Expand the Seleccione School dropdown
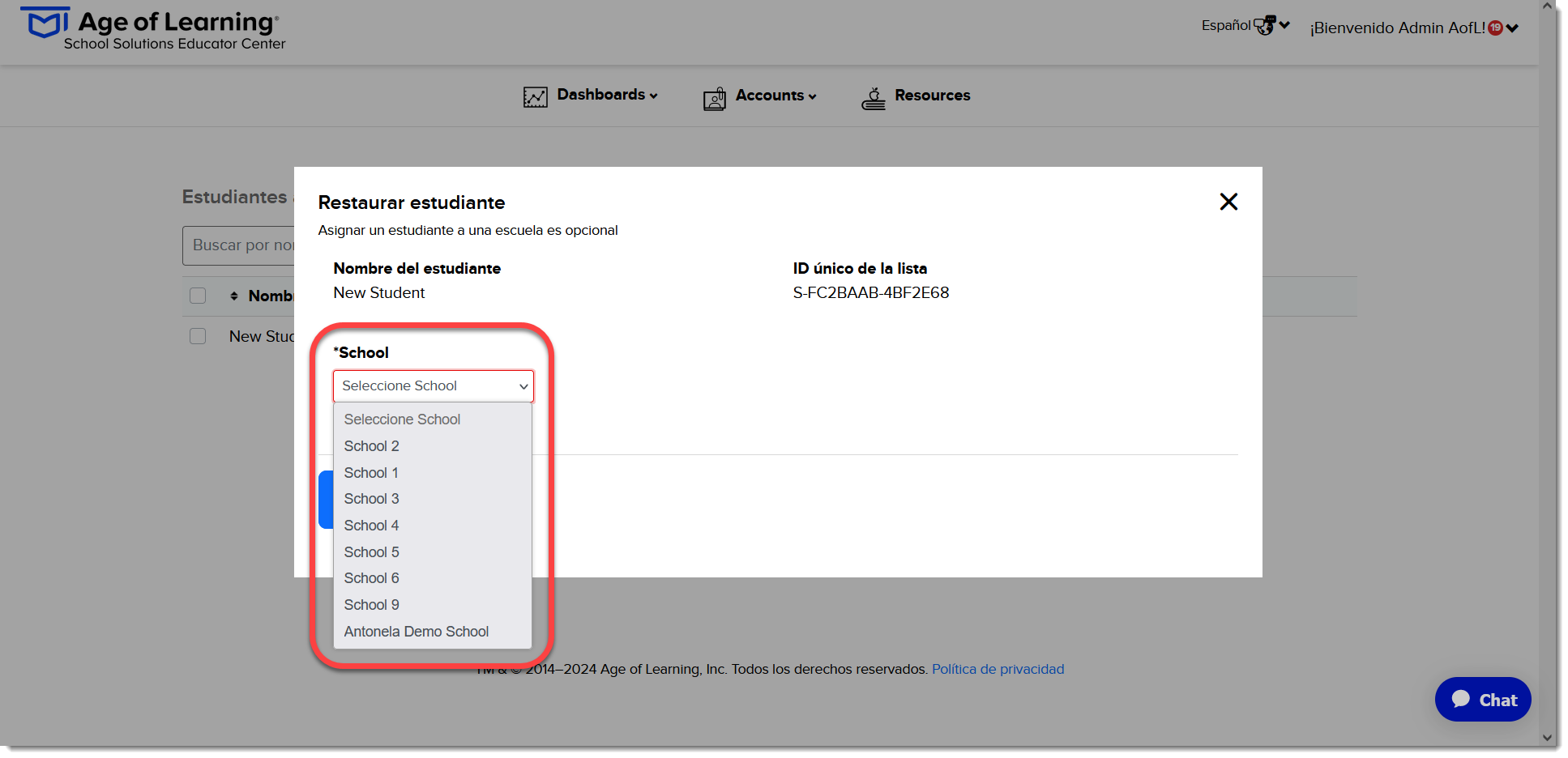The width and height of the screenshot is (1568, 758). (434, 386)
